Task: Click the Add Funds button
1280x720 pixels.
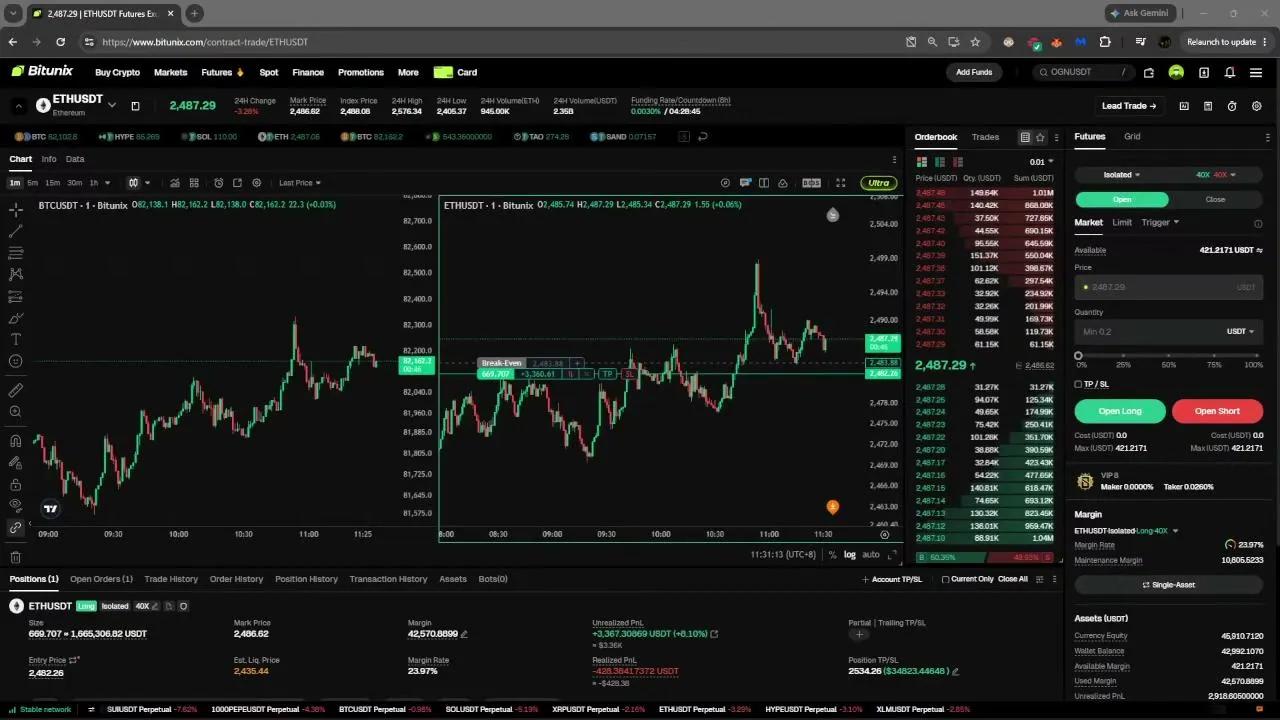Action: click(x=974, y=72)
